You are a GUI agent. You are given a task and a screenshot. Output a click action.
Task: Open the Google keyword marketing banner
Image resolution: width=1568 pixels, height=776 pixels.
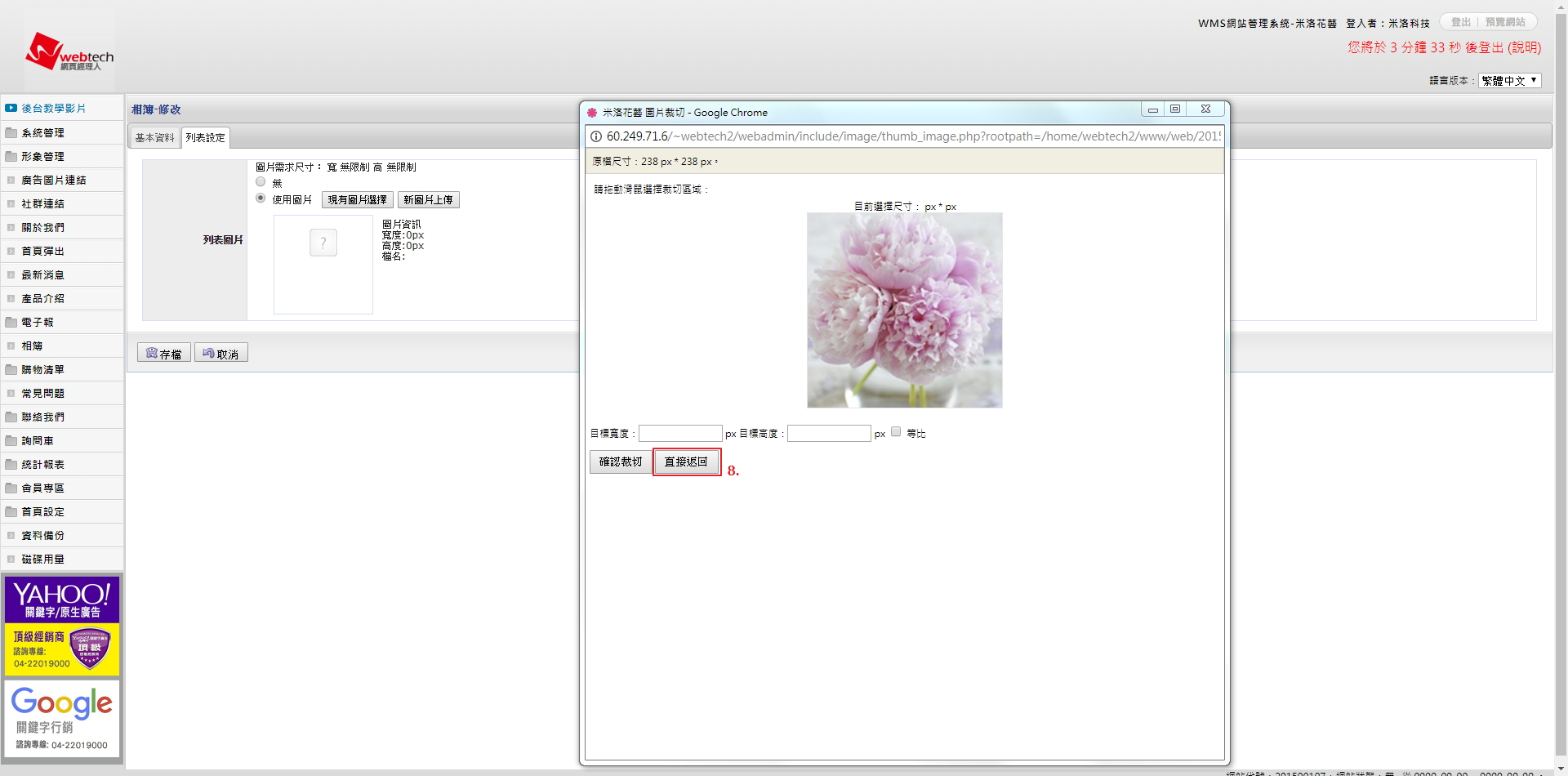[62, 719]
